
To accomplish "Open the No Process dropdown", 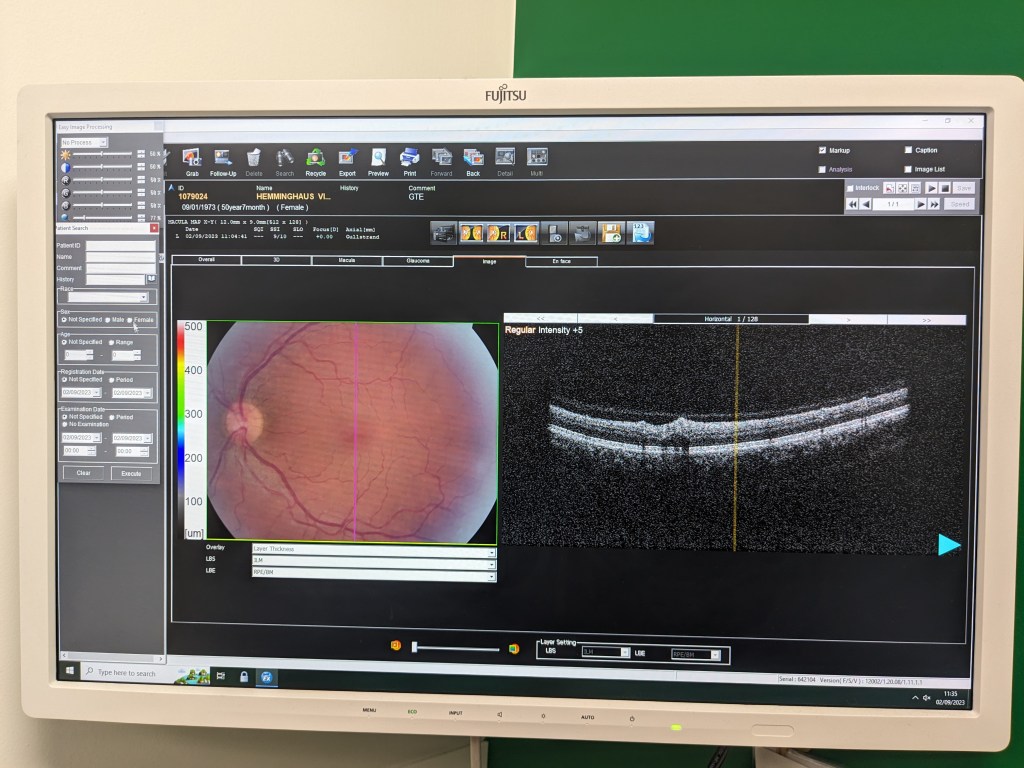I will (84, 143).
